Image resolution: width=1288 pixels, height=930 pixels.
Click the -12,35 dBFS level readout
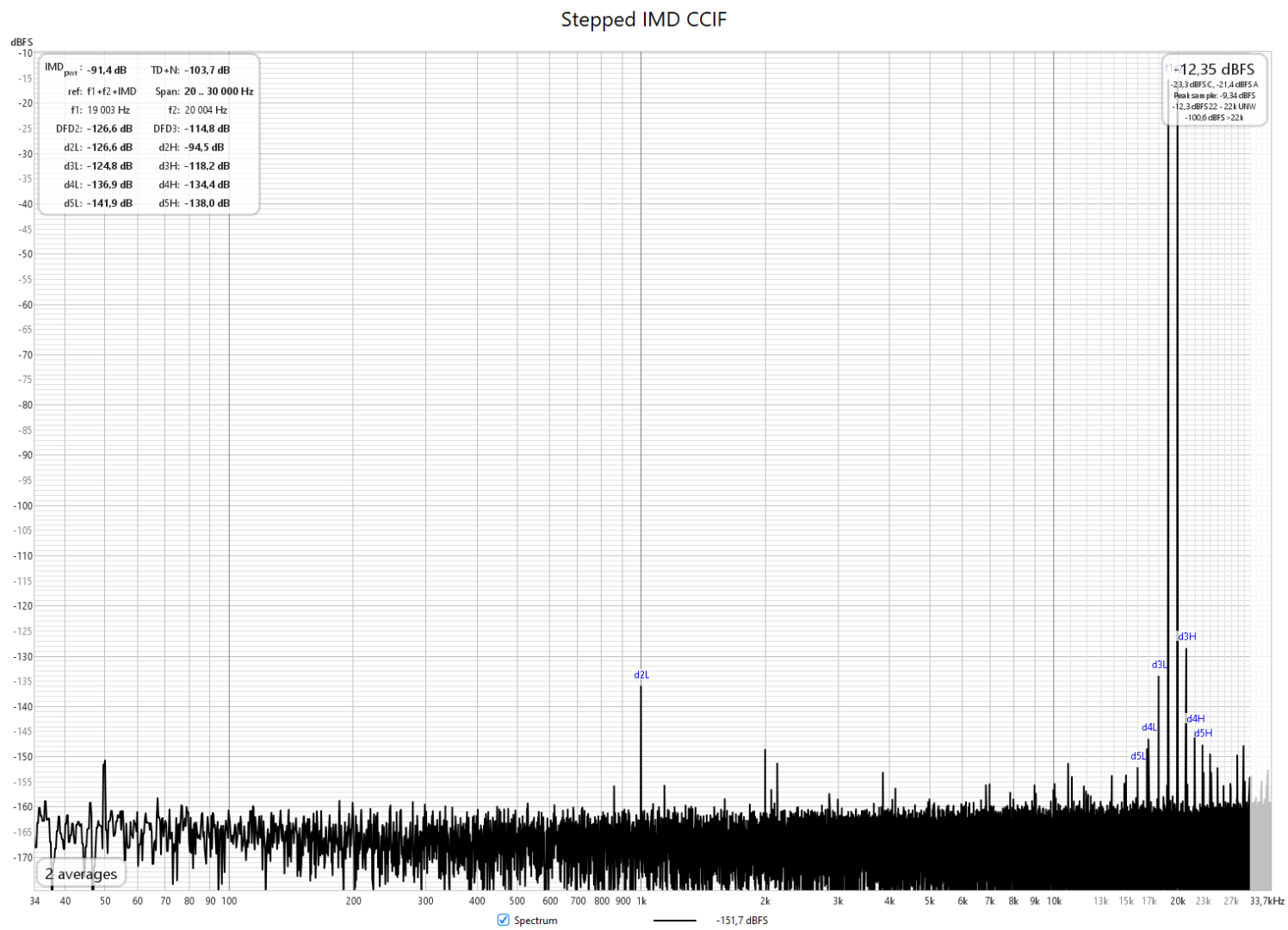(x=1217, y=70)
